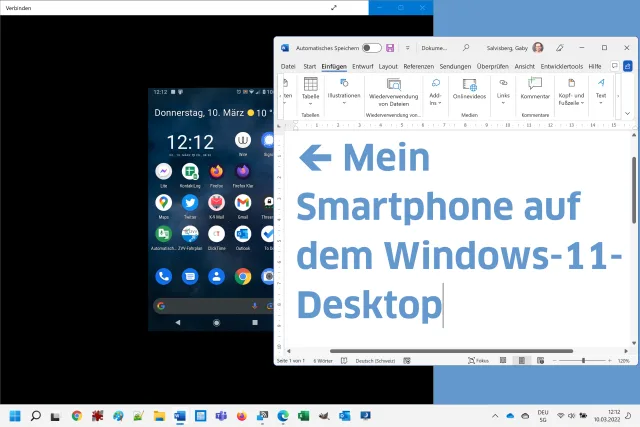Switch to the Ansicht tab
The width and height of the screenshot is (640, 427).
tap(524, 66)
